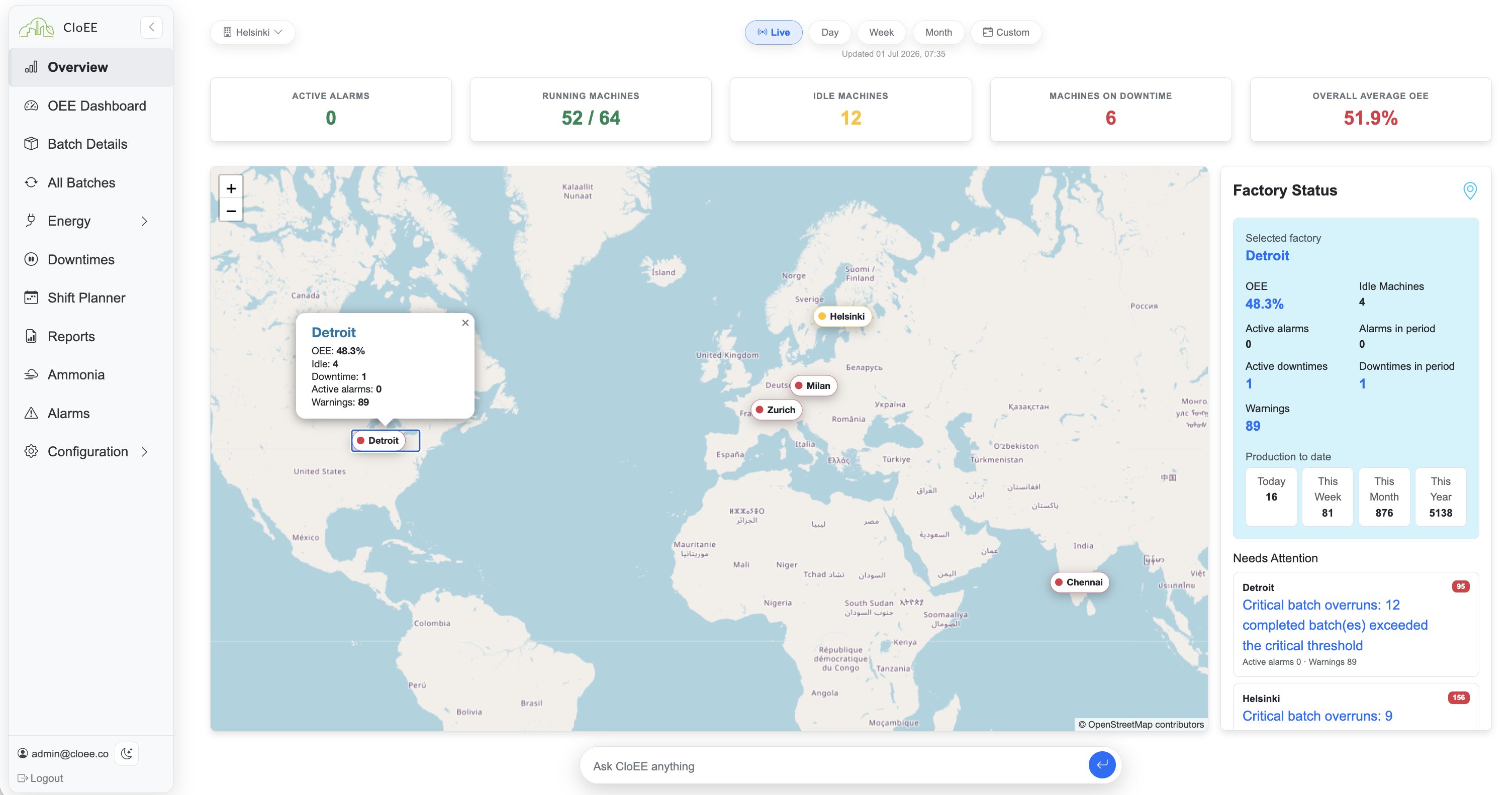Viewport: 1512px width, 795px height.
Task: Open the Shift Planner calendar icon
Action: point(31,297)
